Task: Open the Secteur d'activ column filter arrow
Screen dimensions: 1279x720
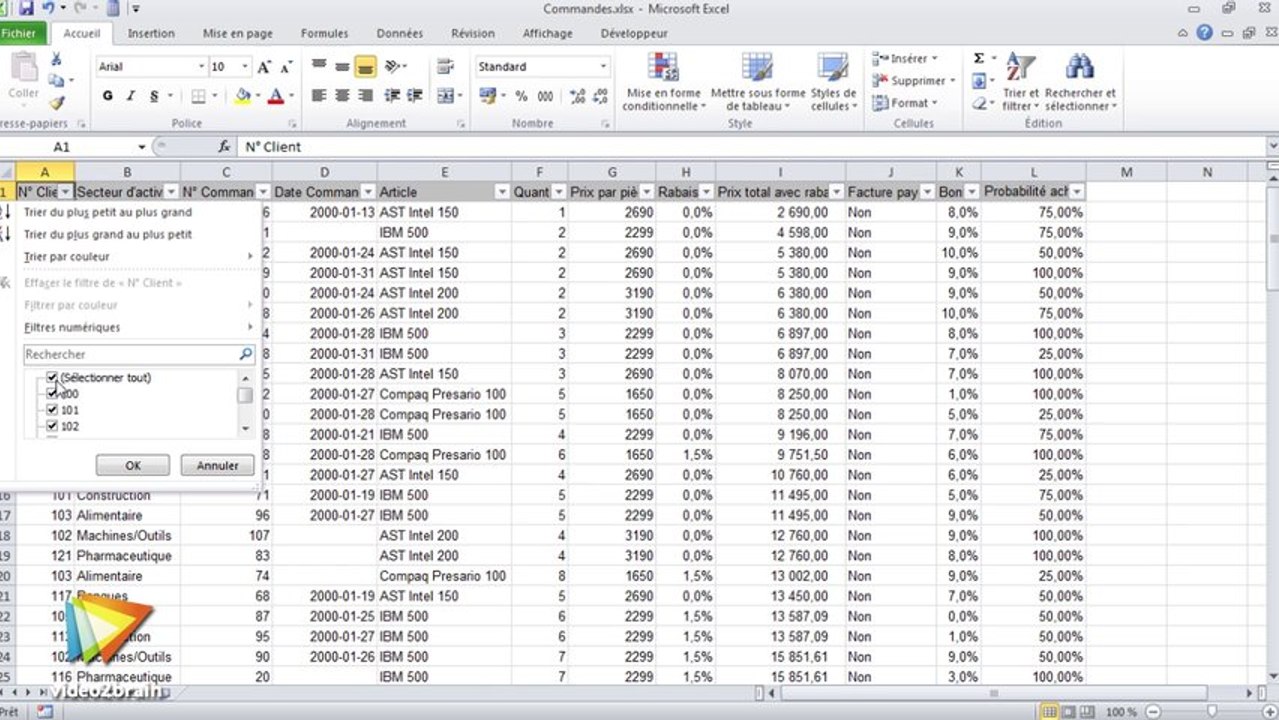Action: click(171, 192)
